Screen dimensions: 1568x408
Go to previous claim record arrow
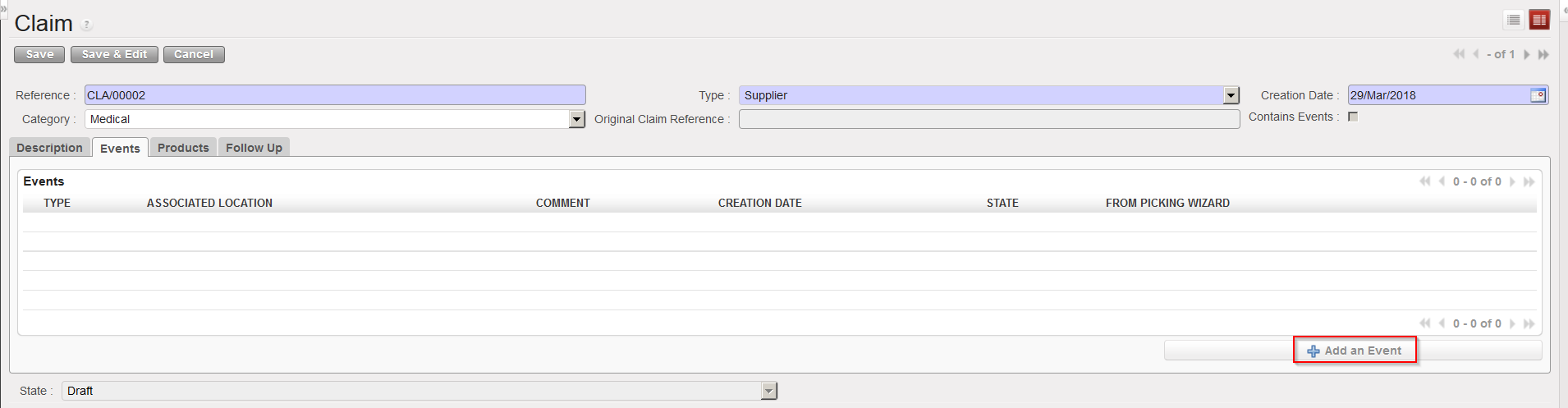(x=1476, y=54)
